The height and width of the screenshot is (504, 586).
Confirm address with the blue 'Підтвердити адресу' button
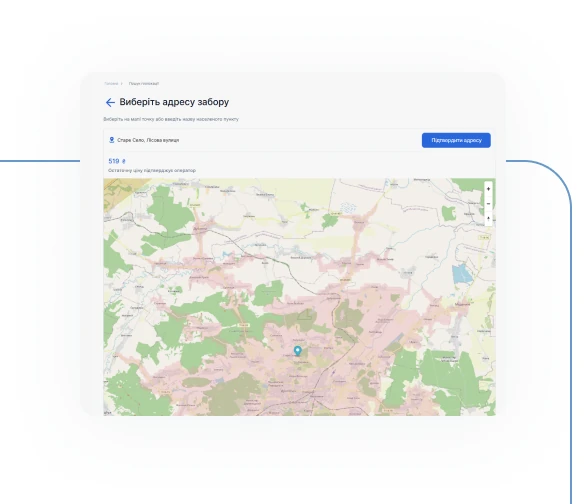[456, 140]
